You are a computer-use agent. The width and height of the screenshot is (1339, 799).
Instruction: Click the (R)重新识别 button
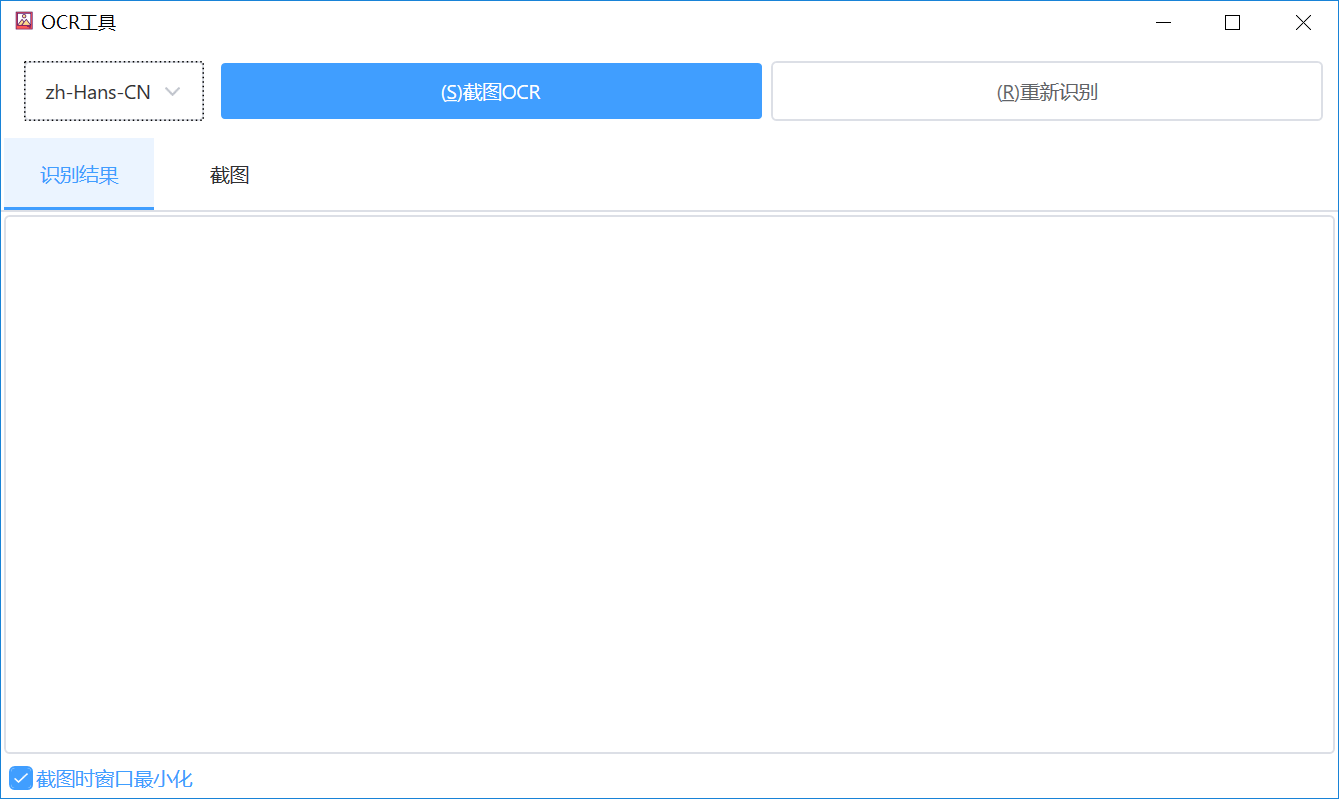tap(1047, 91)
